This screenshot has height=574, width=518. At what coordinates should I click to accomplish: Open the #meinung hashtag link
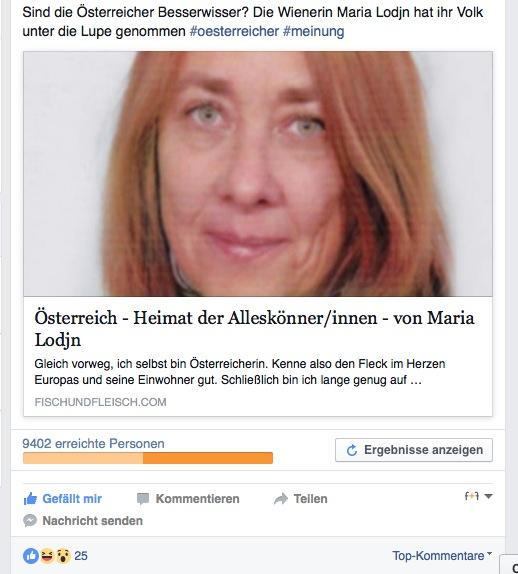pos(313,31)
